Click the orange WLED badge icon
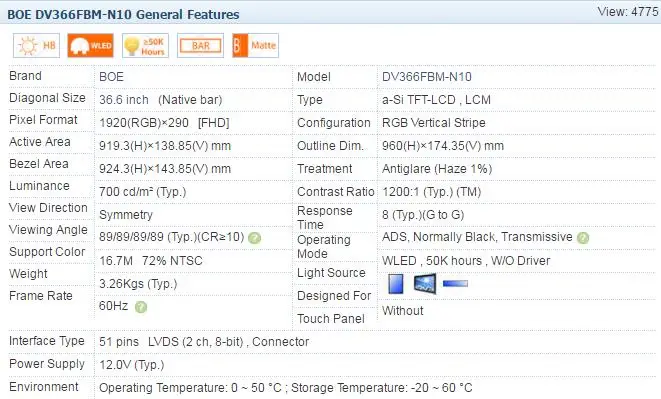This screenshot has width=661, height=399. click(91, 46)
